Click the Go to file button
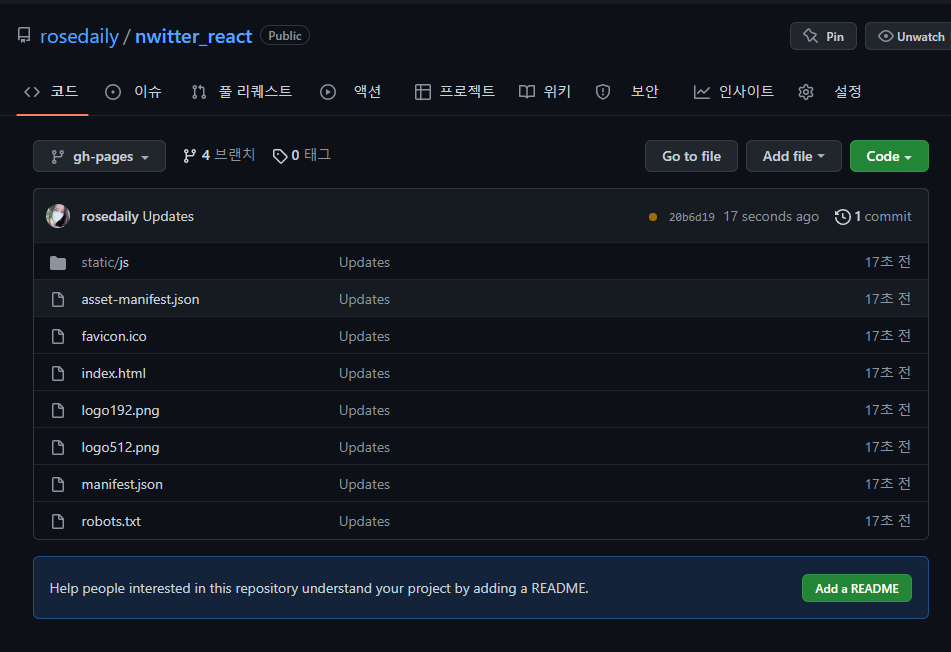Image resolution: width=951 pixels, height=652 pixels. point(691,156)
